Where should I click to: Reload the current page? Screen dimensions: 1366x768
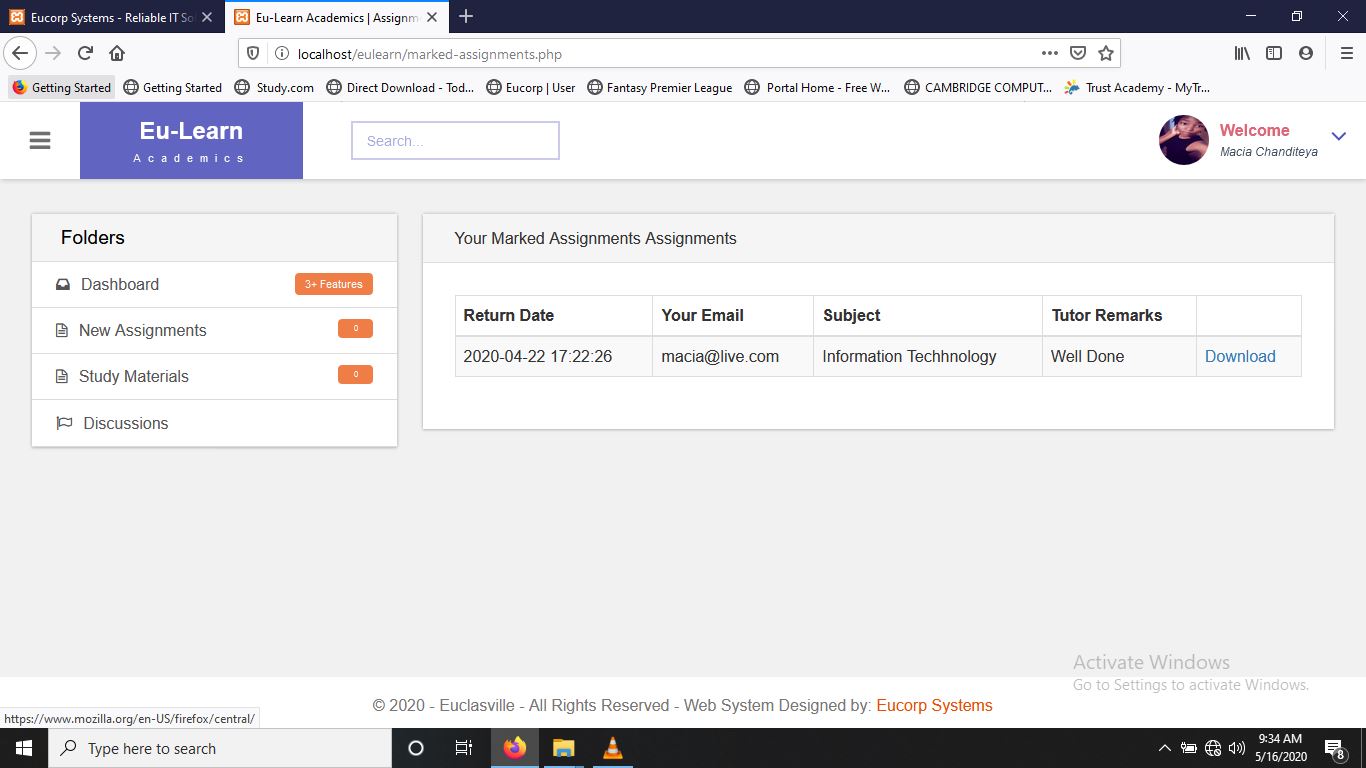pos(85,54)
